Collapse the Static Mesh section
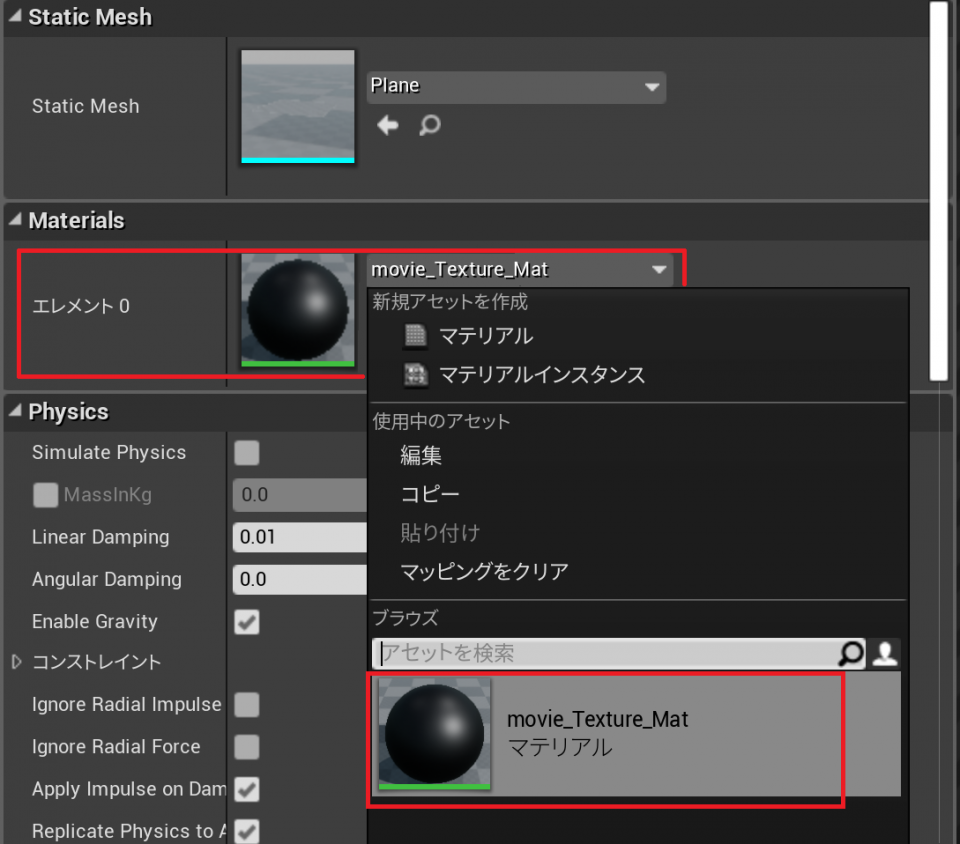960x844 pixels. coord(15,16)
